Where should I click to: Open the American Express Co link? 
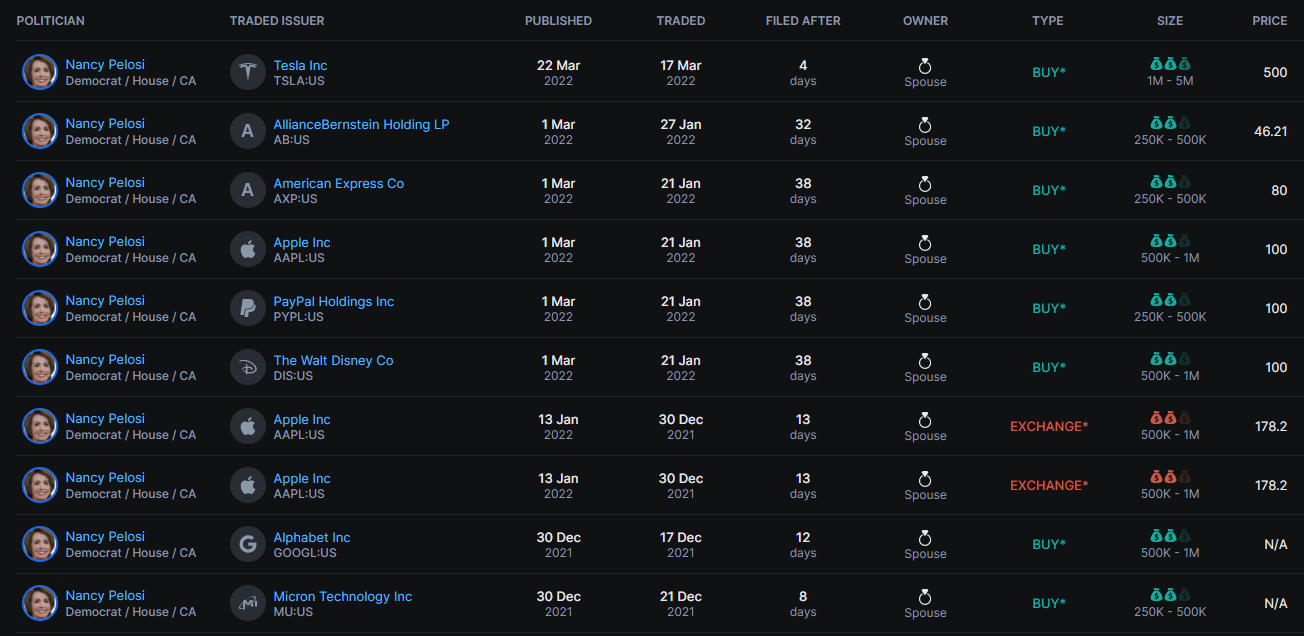[x=339, y=183]
